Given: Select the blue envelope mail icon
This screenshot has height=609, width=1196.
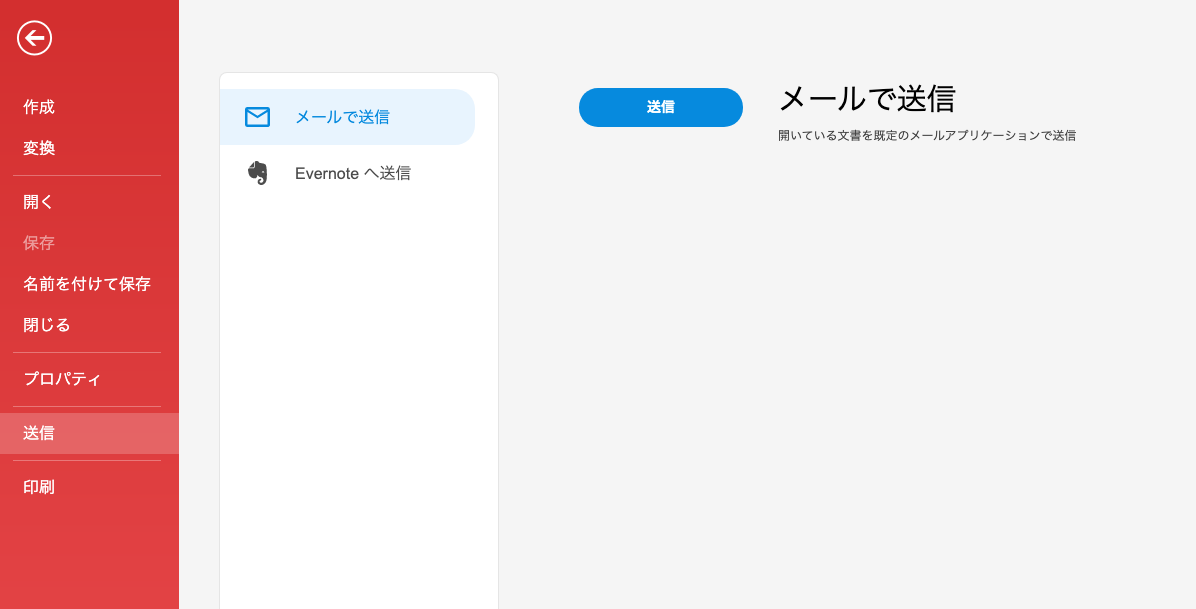Looking at the screenshot, I should (257, 116).
